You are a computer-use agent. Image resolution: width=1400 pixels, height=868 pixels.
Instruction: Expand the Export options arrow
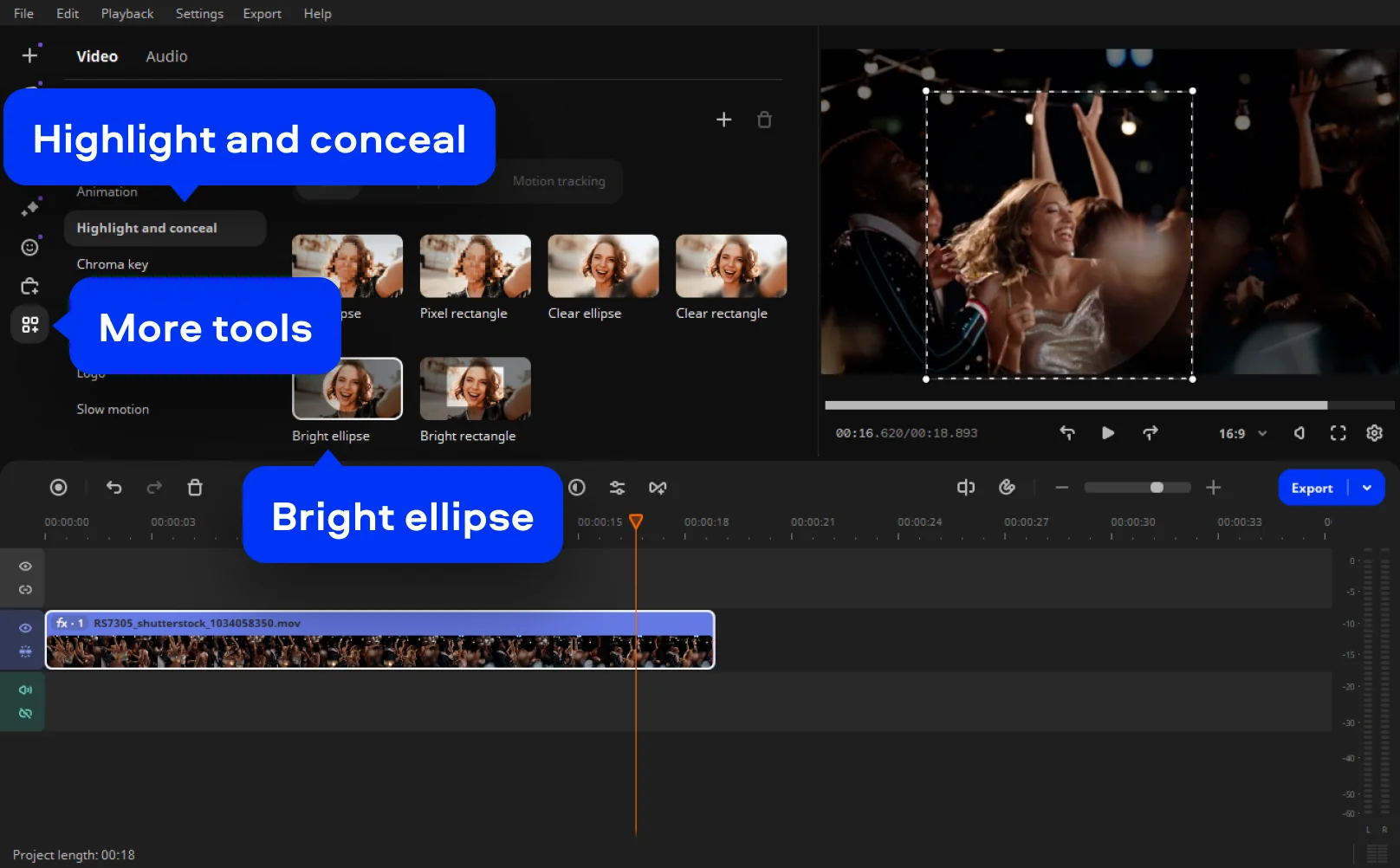pos(1367,488)
